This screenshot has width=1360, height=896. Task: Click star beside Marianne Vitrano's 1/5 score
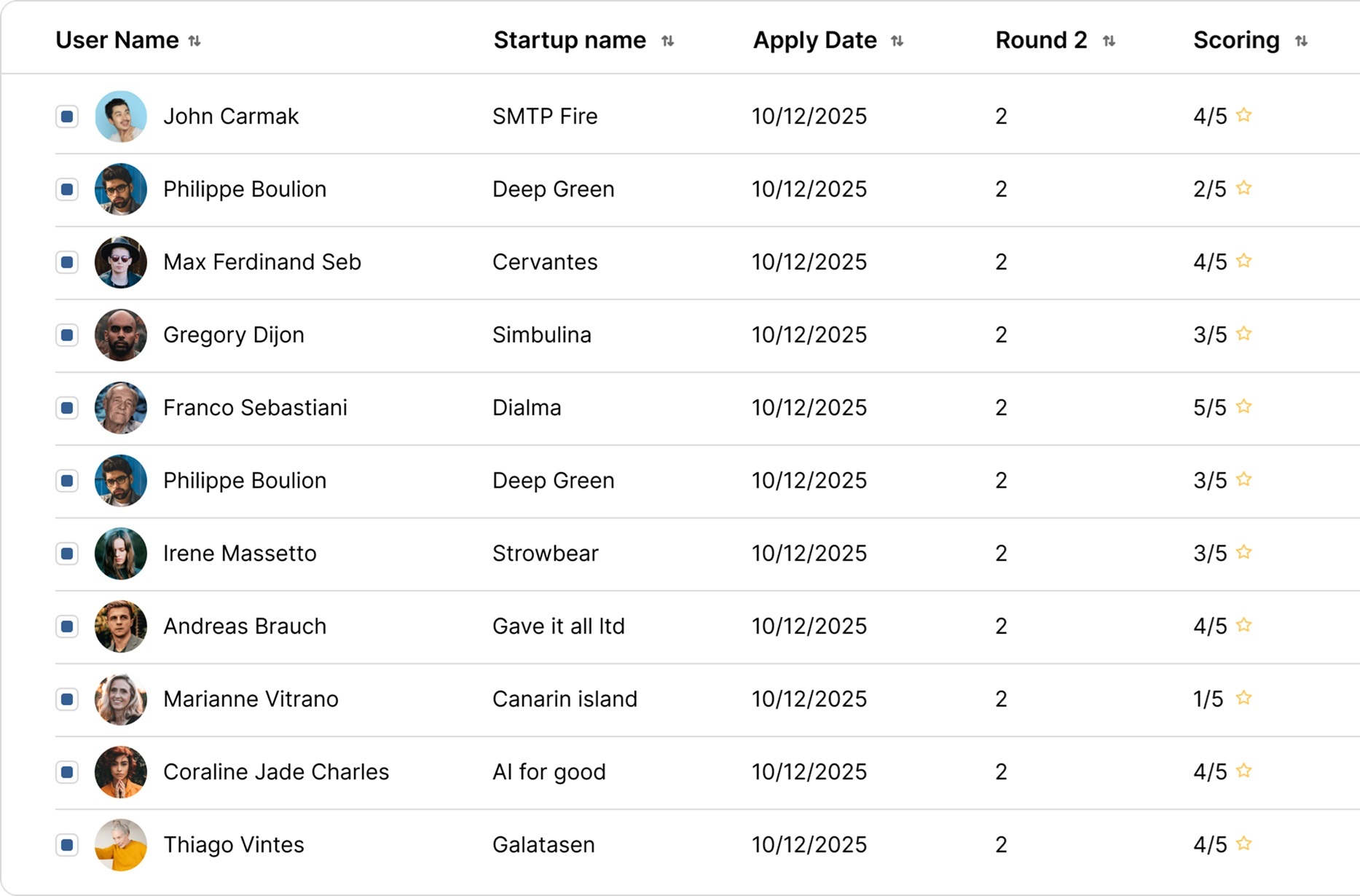coord(1244,698)
